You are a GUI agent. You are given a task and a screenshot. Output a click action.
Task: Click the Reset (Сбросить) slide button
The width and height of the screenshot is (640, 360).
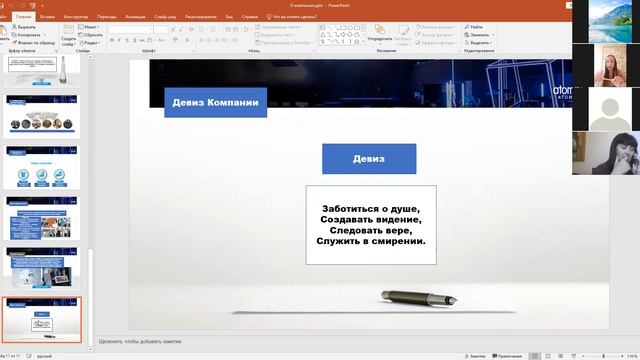[91, 35]
